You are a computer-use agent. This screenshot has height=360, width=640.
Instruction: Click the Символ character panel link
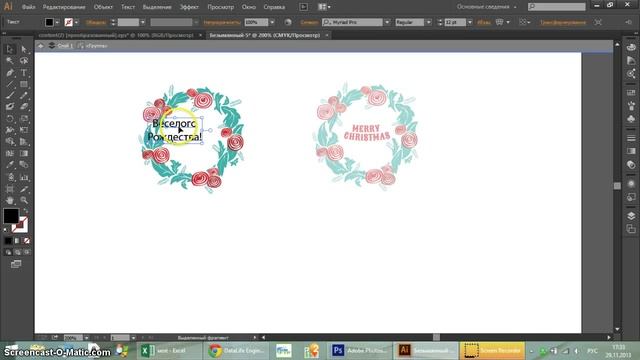pyautogui.click(x=309, y=22)
